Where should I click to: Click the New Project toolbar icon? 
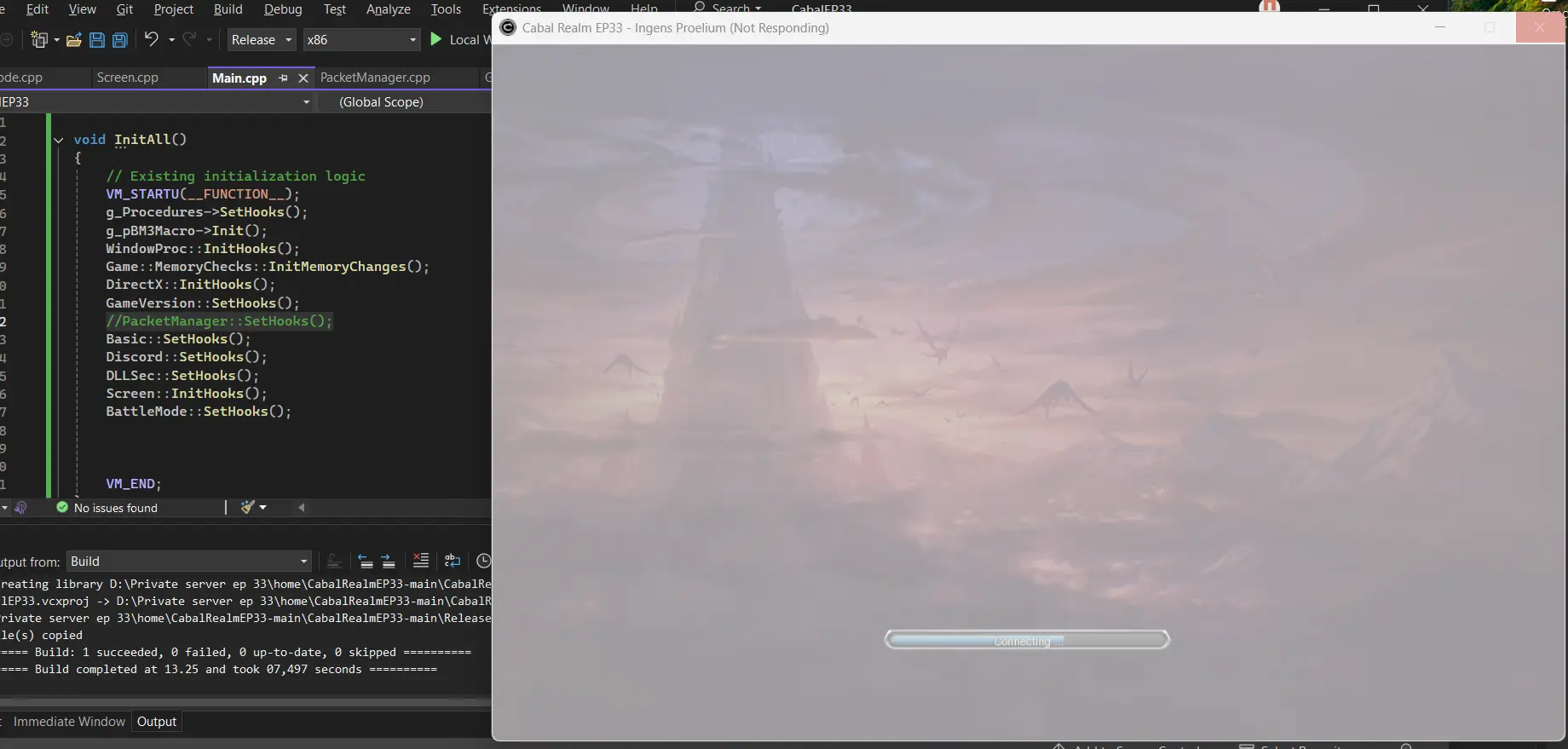(39, 39)
